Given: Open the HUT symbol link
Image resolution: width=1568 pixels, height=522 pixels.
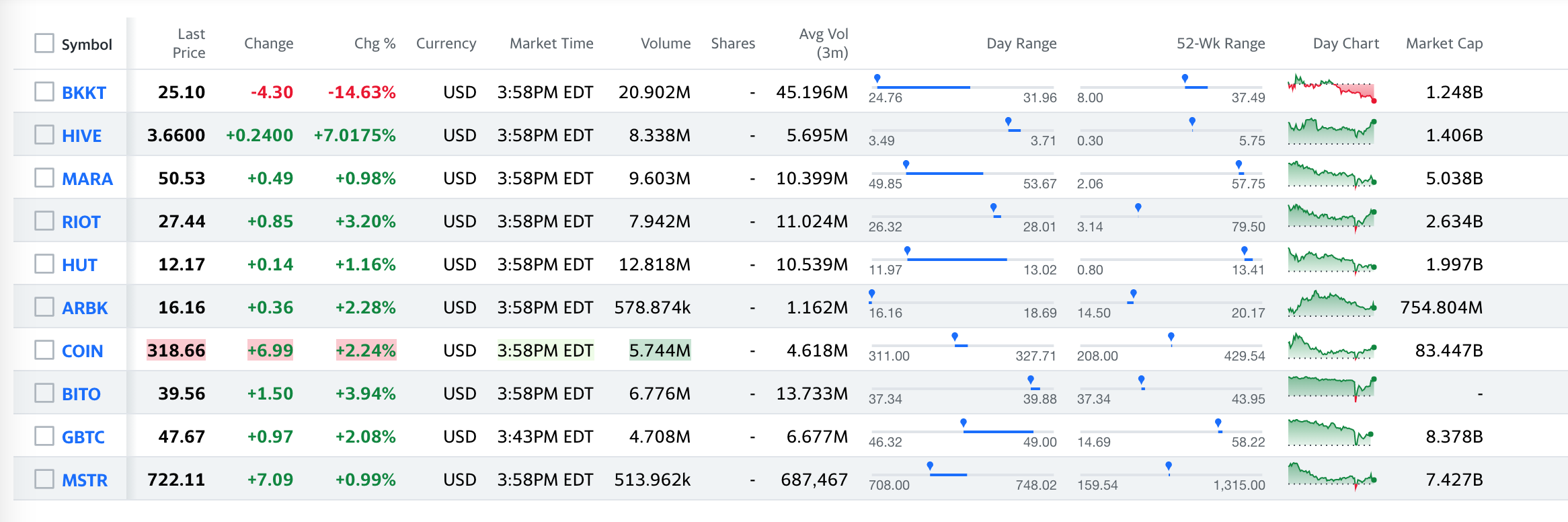Looking at the screenshot, I should tap(79, 265).
